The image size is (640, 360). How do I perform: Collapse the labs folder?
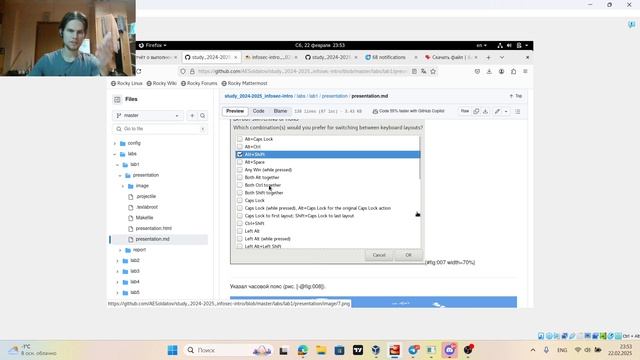coord(115,154)
